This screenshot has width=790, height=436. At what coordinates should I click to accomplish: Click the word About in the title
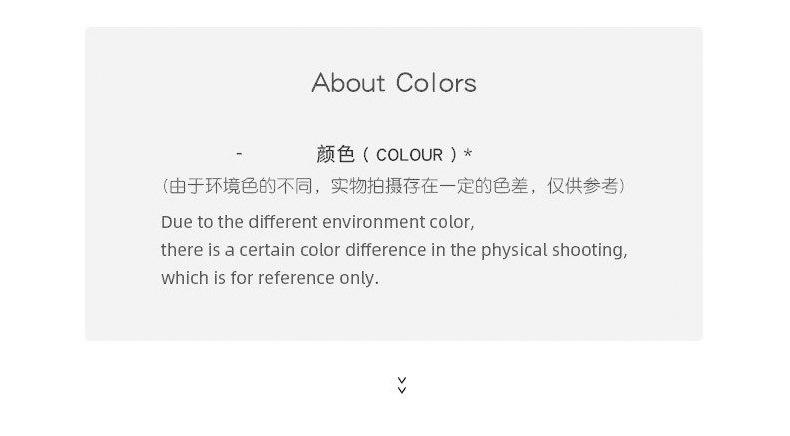pyautogui.click(x=349, y=83)
